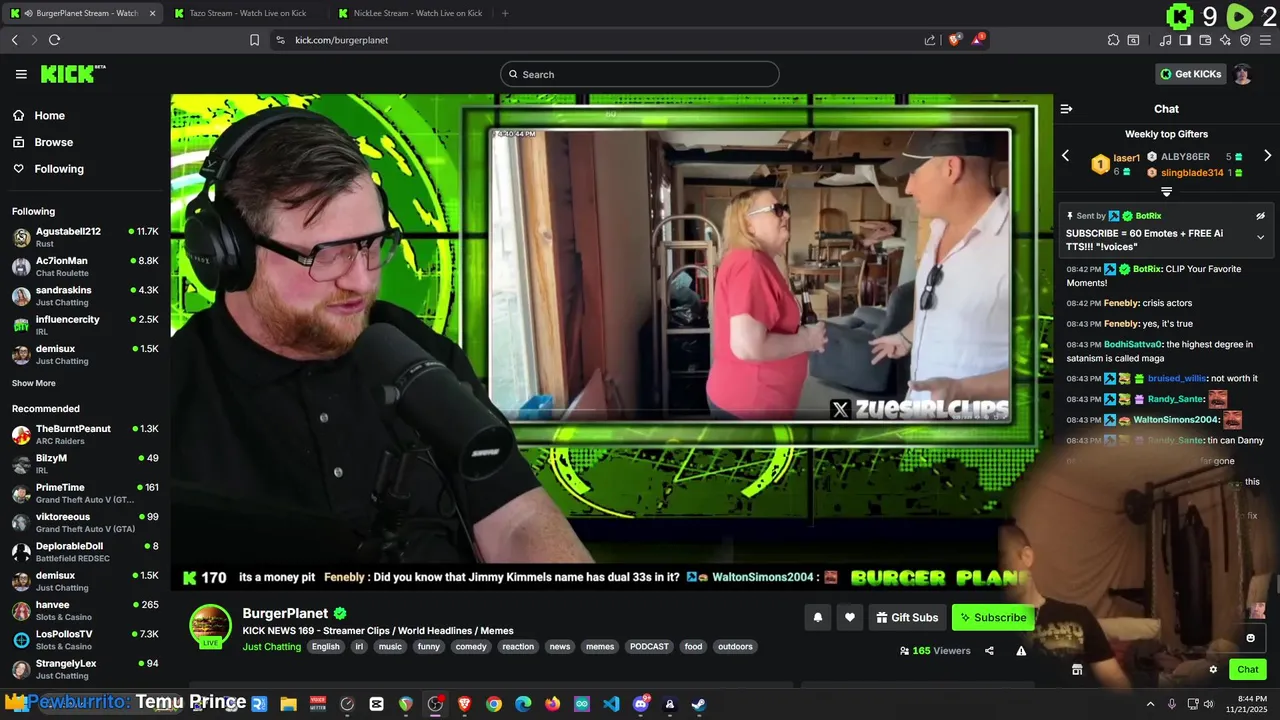This screenshot has height=720, width=1280.
Task: Open Browse in sidebar
Action: 54,142
